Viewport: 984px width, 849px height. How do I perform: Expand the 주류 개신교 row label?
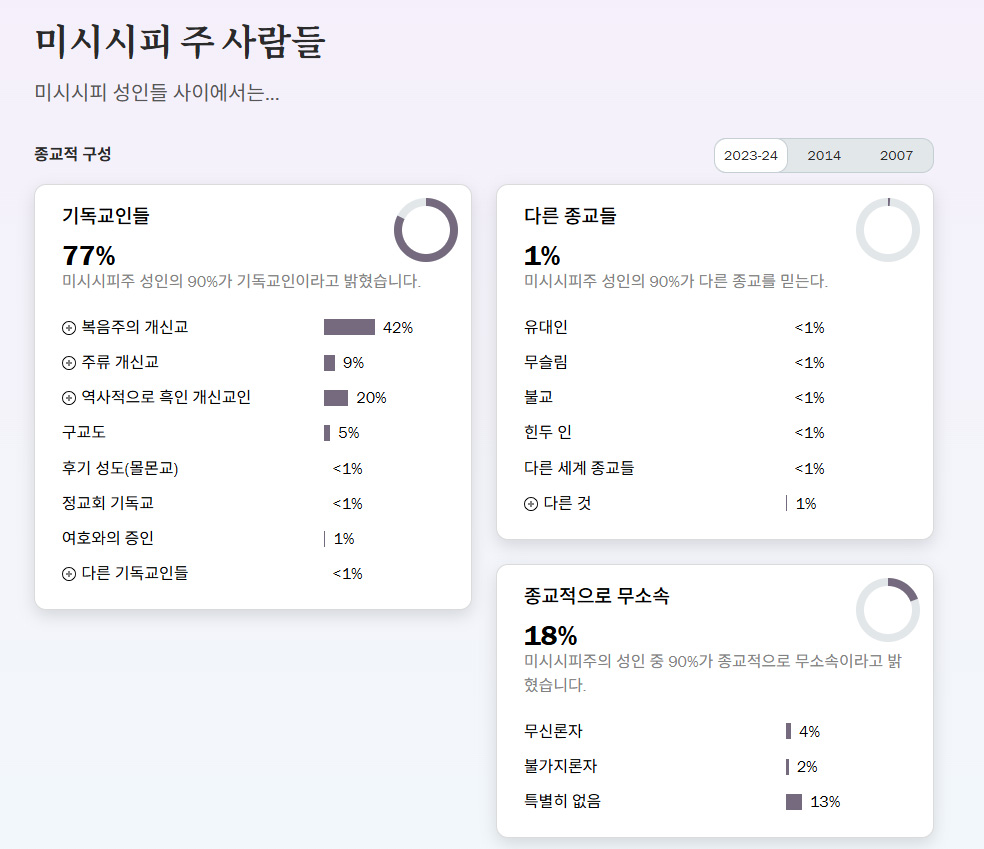pyautogui.click(x=119, y=362)
